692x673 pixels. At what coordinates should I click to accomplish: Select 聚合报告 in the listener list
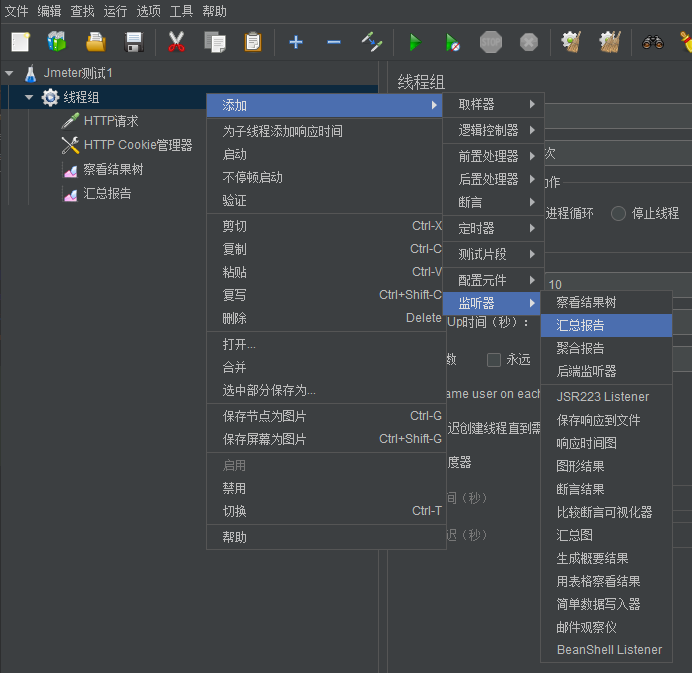click(x=580, y=348)
